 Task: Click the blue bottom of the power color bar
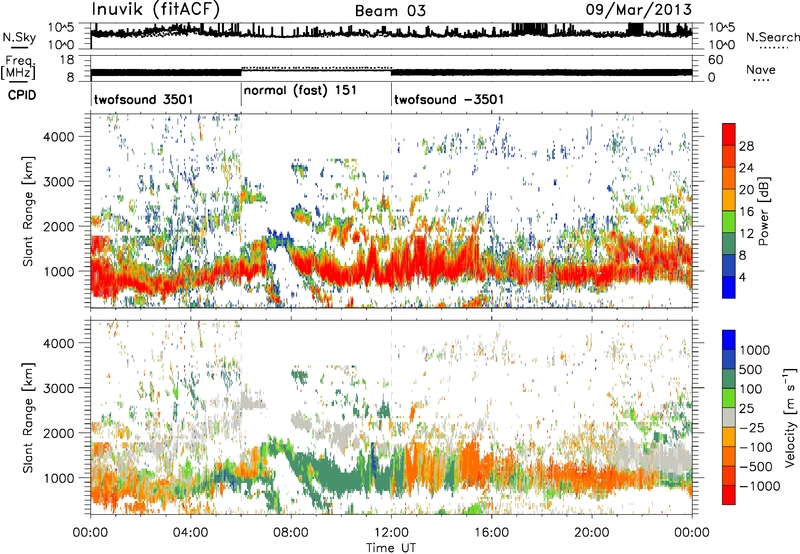(x=729, y=287)
